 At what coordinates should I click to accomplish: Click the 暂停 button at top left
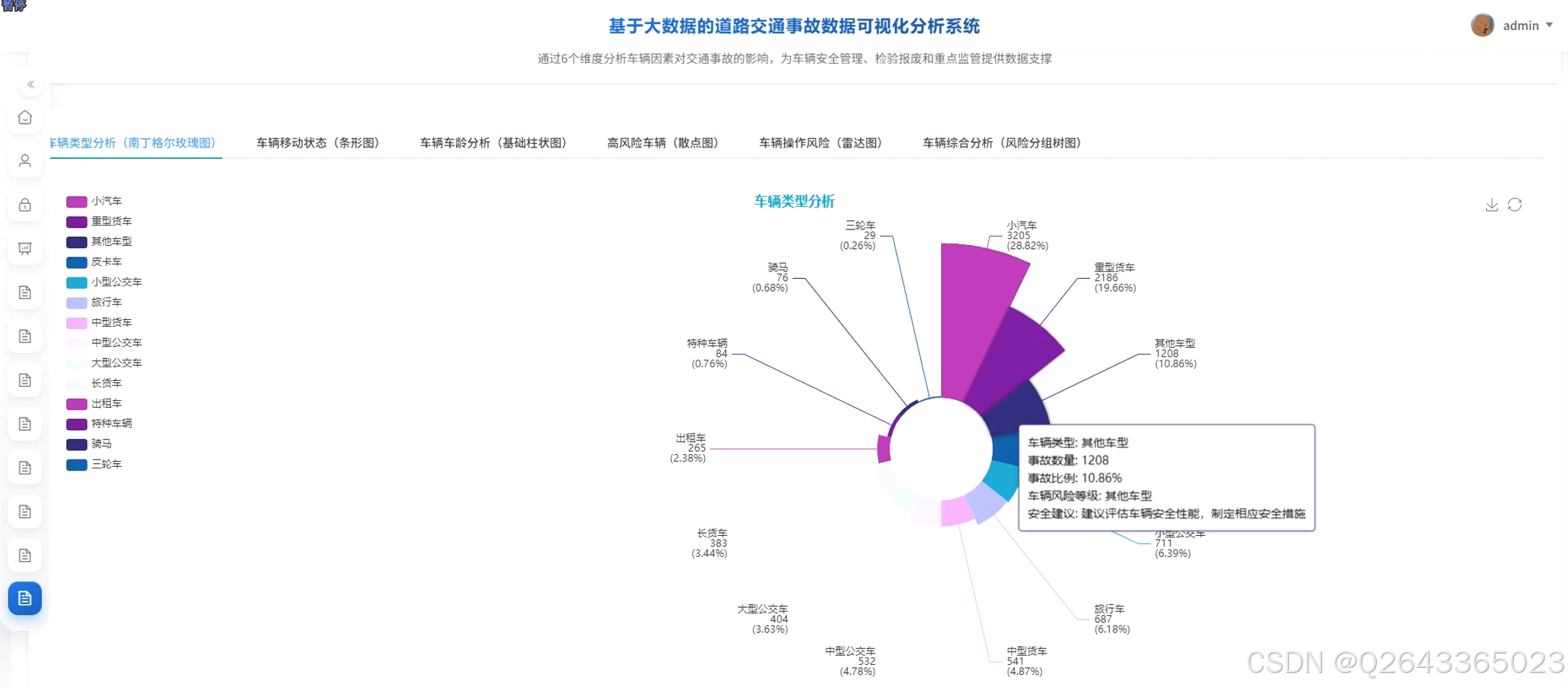[13, 7]
